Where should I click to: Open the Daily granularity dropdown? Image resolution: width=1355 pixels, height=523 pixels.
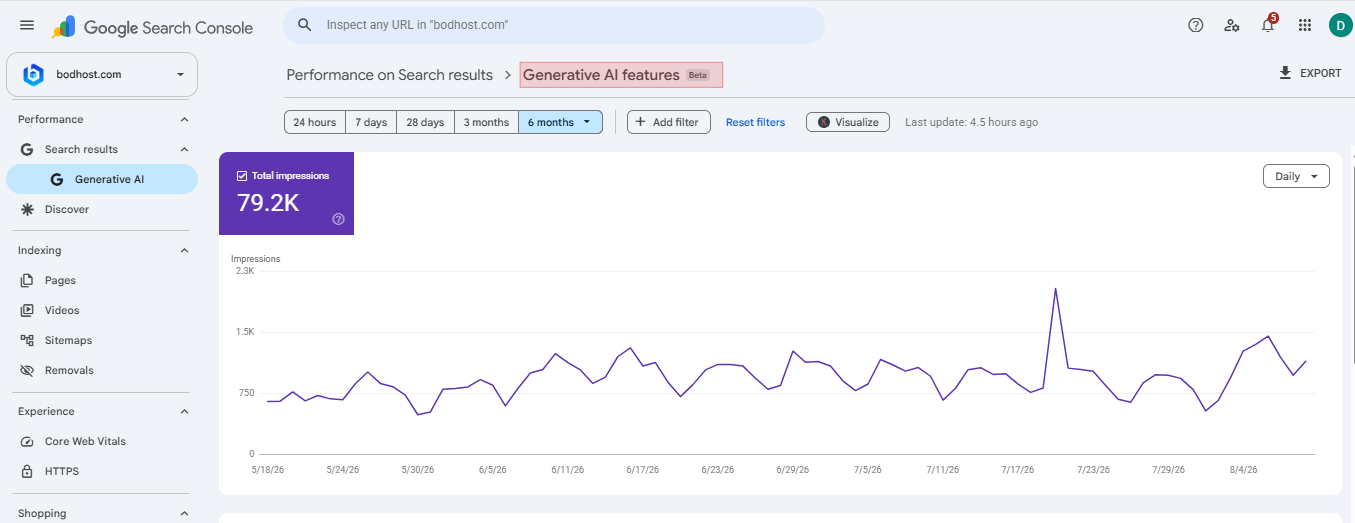pyautogui.click(x=1296, y=176)
